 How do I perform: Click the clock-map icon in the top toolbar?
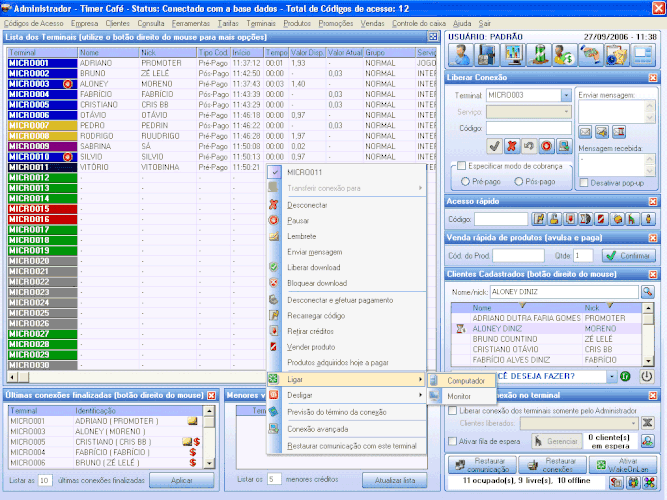(616, 55)
